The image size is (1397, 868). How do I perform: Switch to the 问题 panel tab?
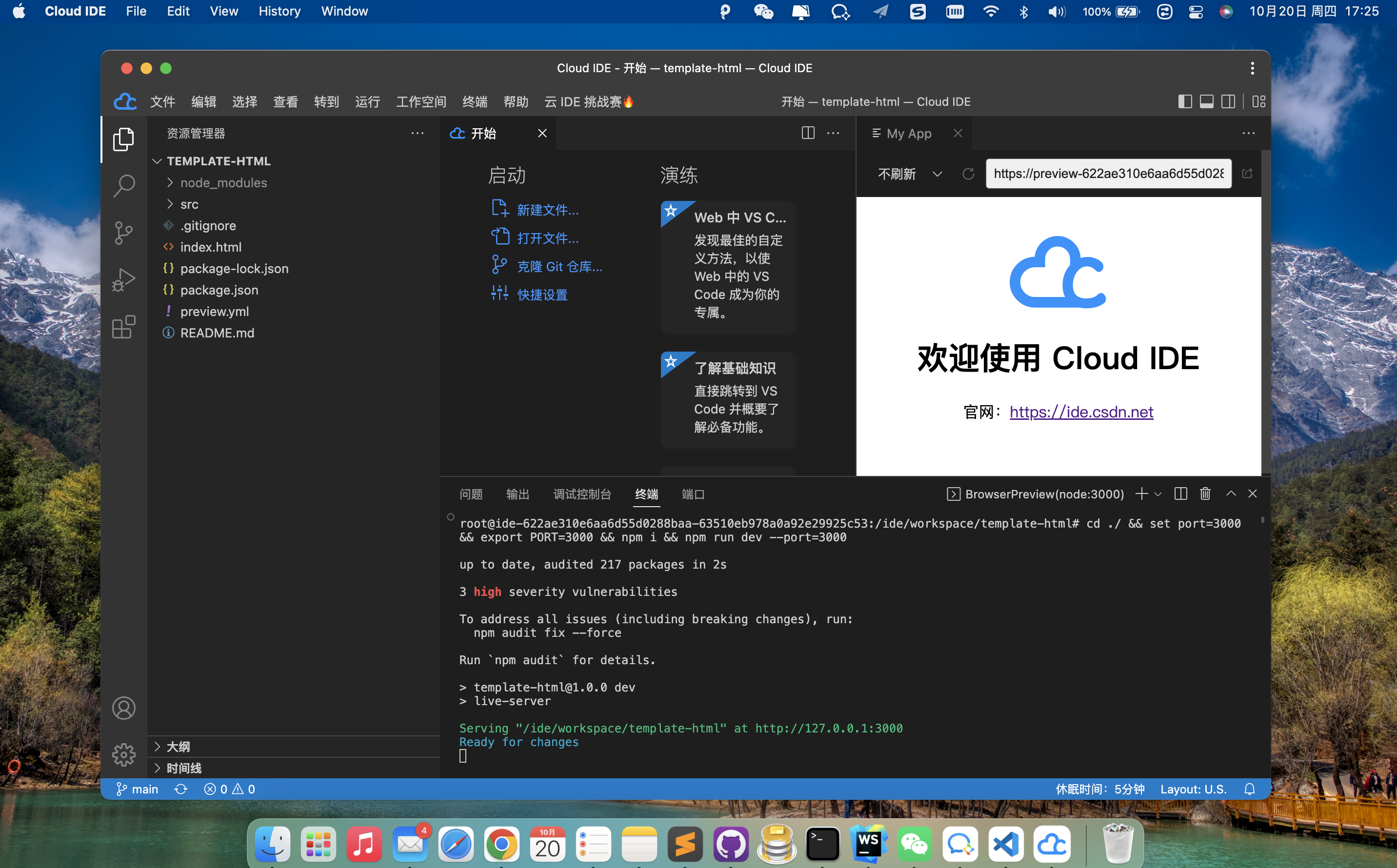[471, 494]
